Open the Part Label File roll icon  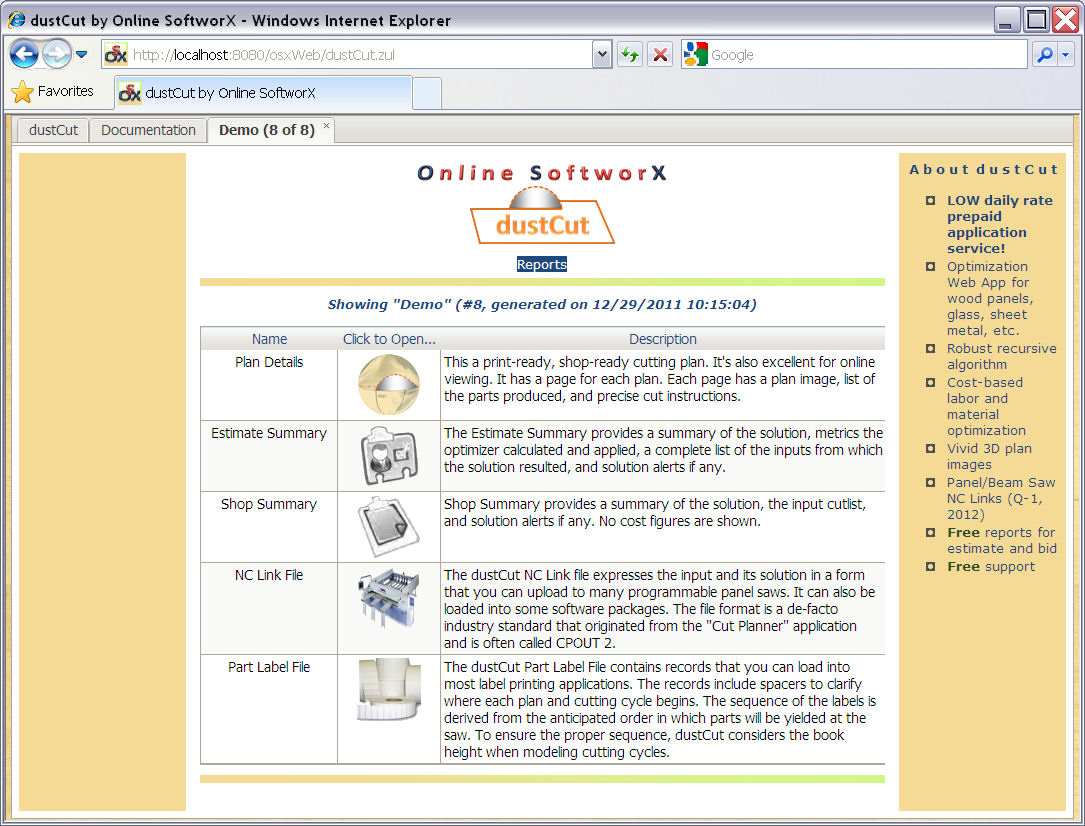[x=389, y=689]
